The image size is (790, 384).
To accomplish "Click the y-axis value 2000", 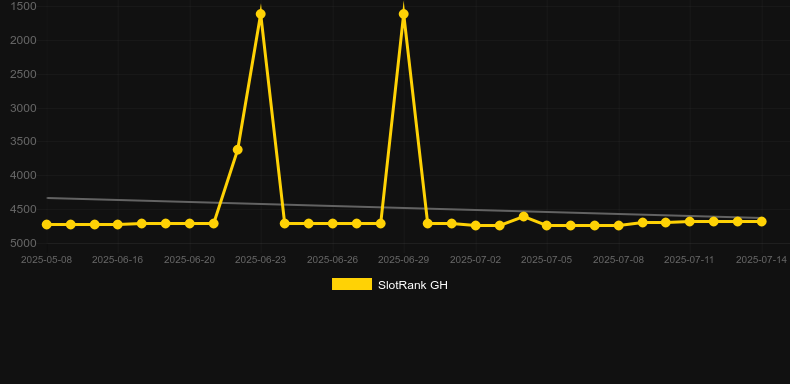I will (x=23, y=40).
